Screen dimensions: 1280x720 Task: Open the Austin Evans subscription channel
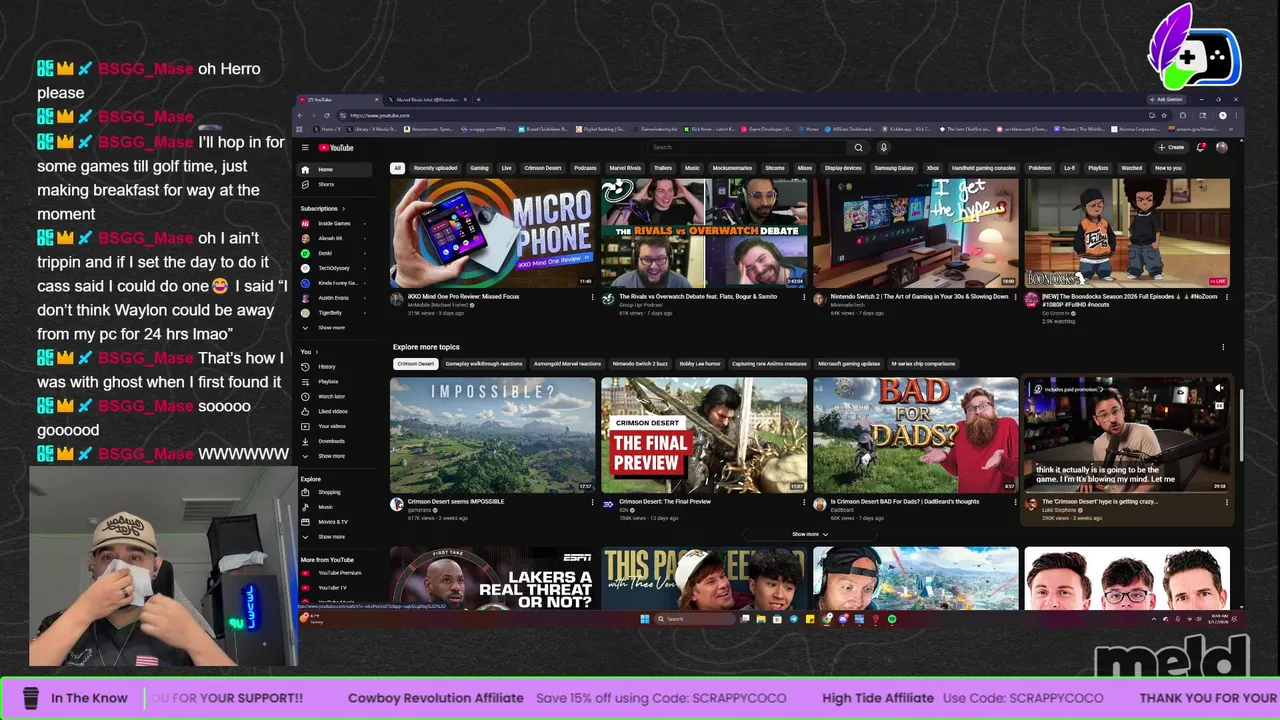point(335,298)
